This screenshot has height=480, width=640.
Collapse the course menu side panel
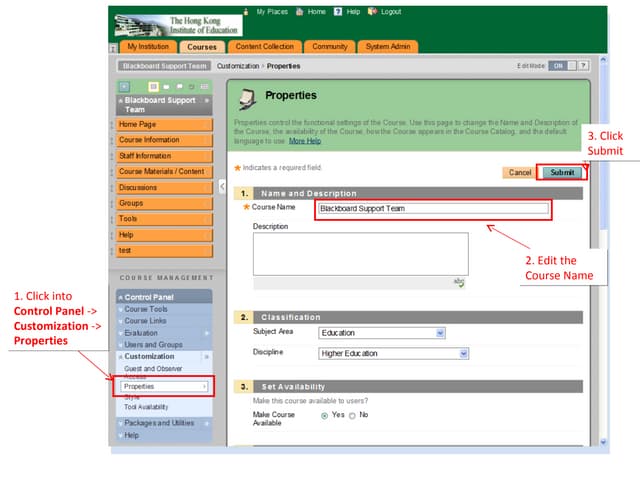click(x=222, y=187)
